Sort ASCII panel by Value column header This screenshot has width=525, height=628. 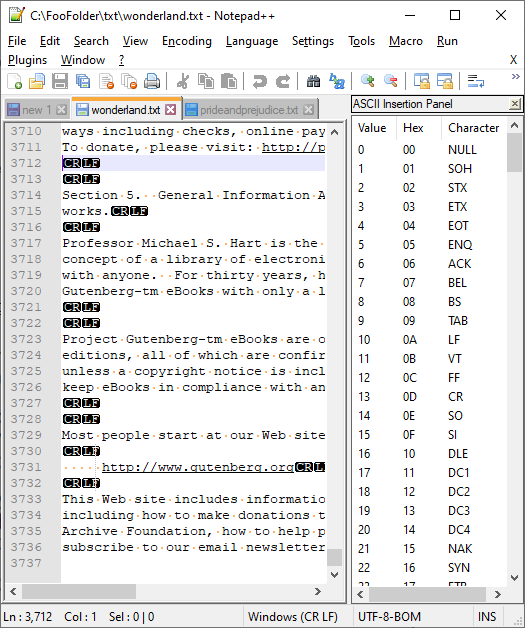pyautogui.click(x=374, y=128)
